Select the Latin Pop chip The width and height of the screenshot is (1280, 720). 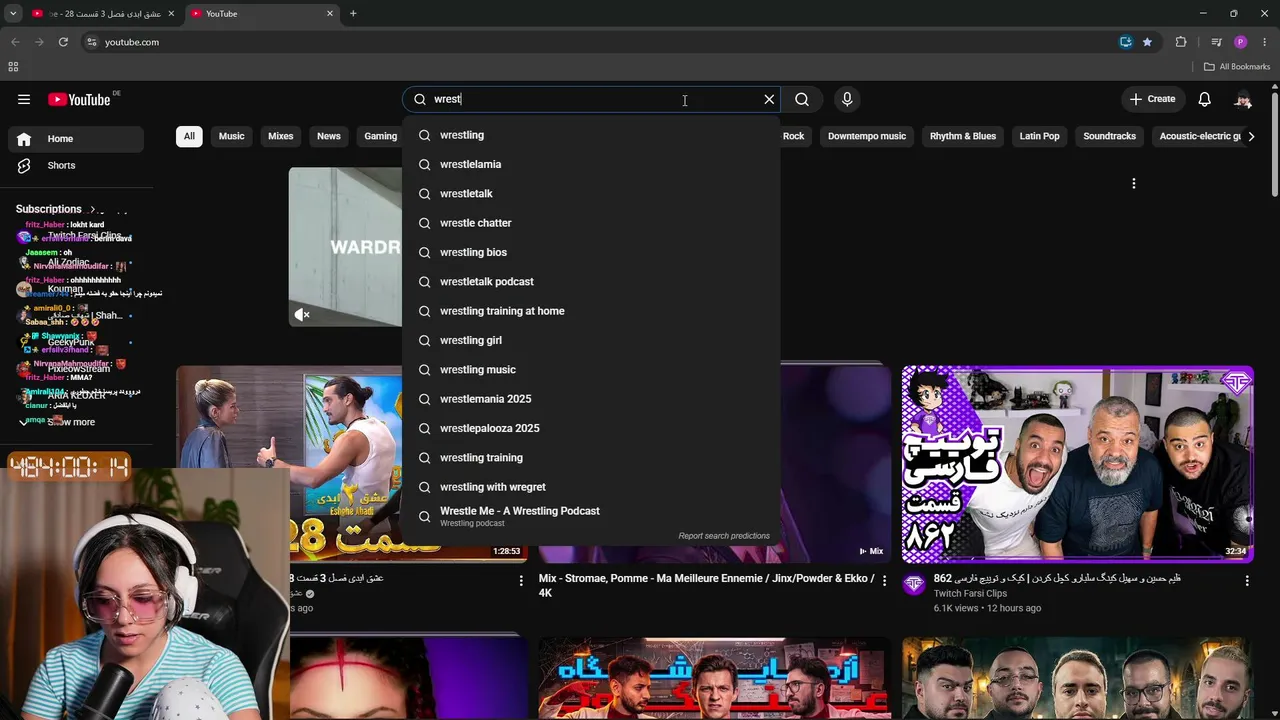[1040, 136]
